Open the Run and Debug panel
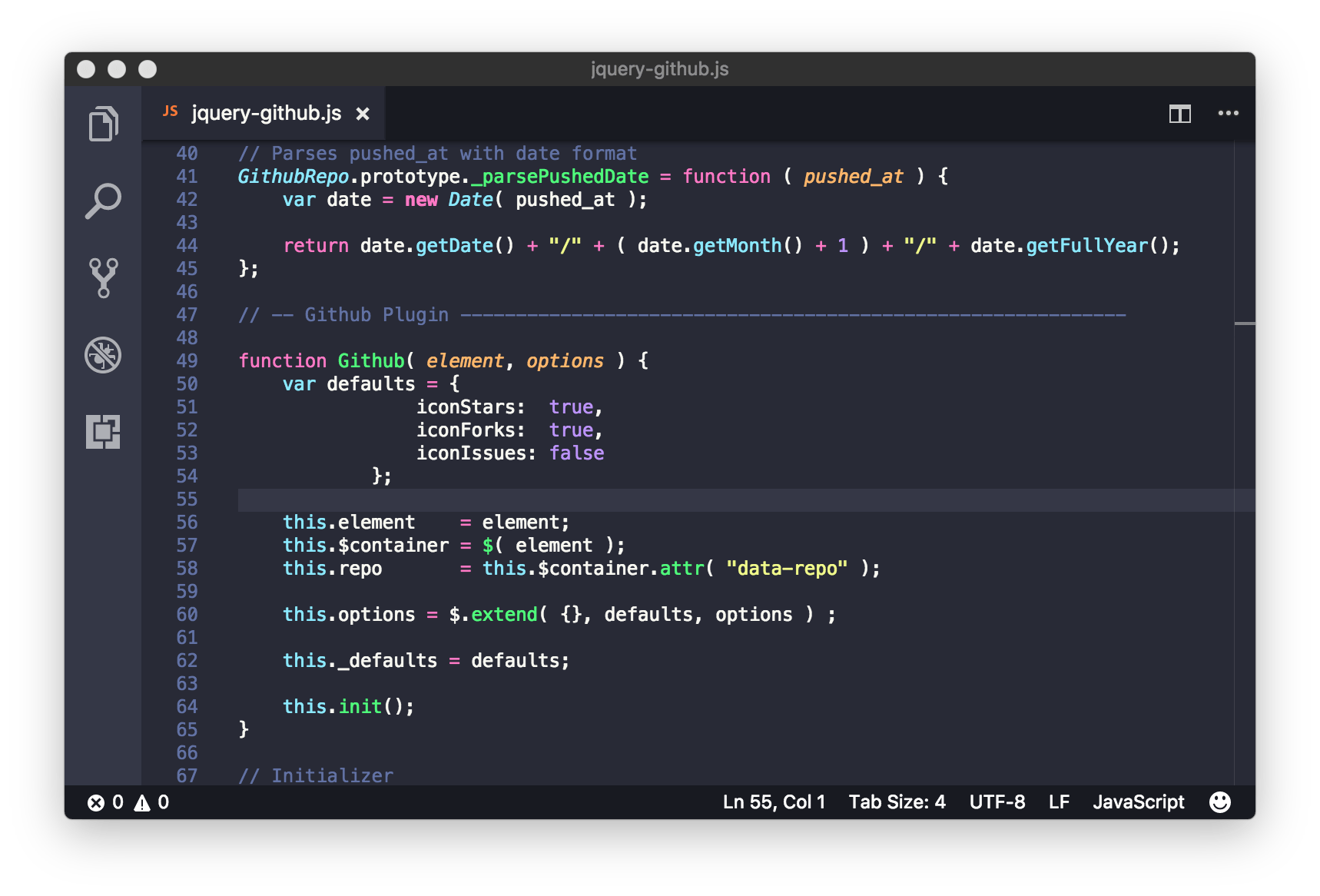This screenshot has width=1320, height=896. coord(104,355)
